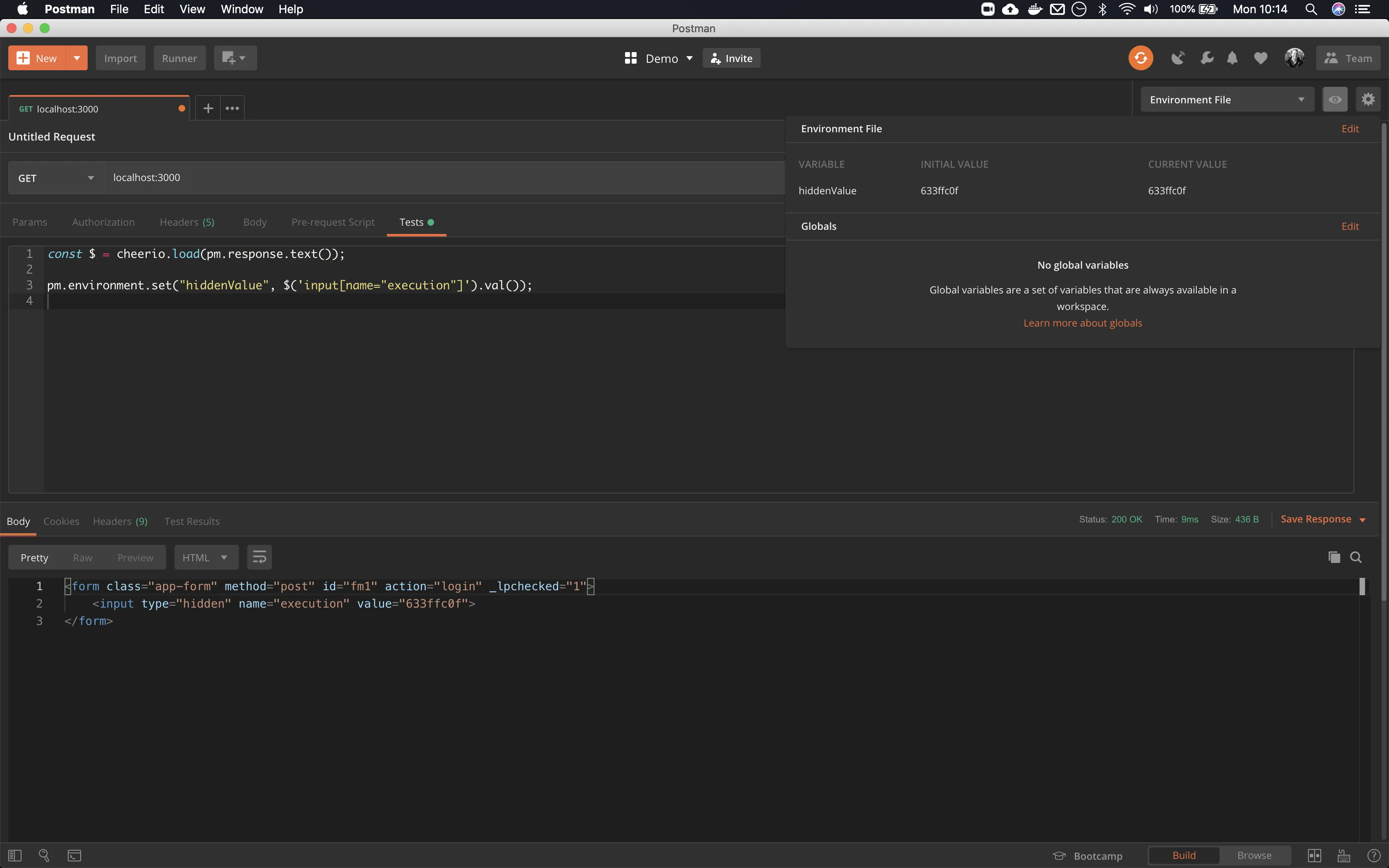Toggle line wrap in response
This screenshot has height=868, width=1389.
[260, 557]
